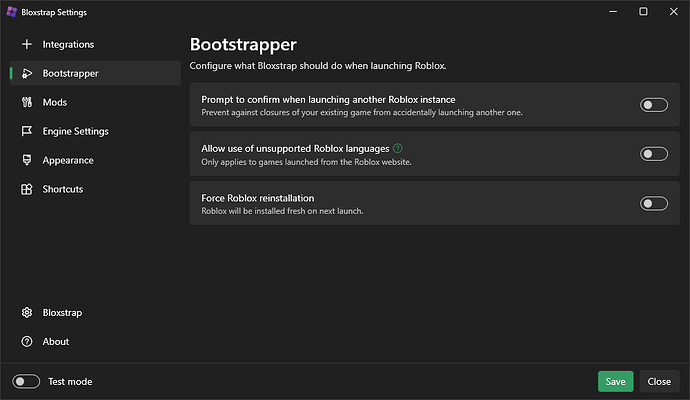Viewport: 690px width, 400px height.
Task: Click the 'Bloxstrap Settings' window title
Action: tap(54, 12)
